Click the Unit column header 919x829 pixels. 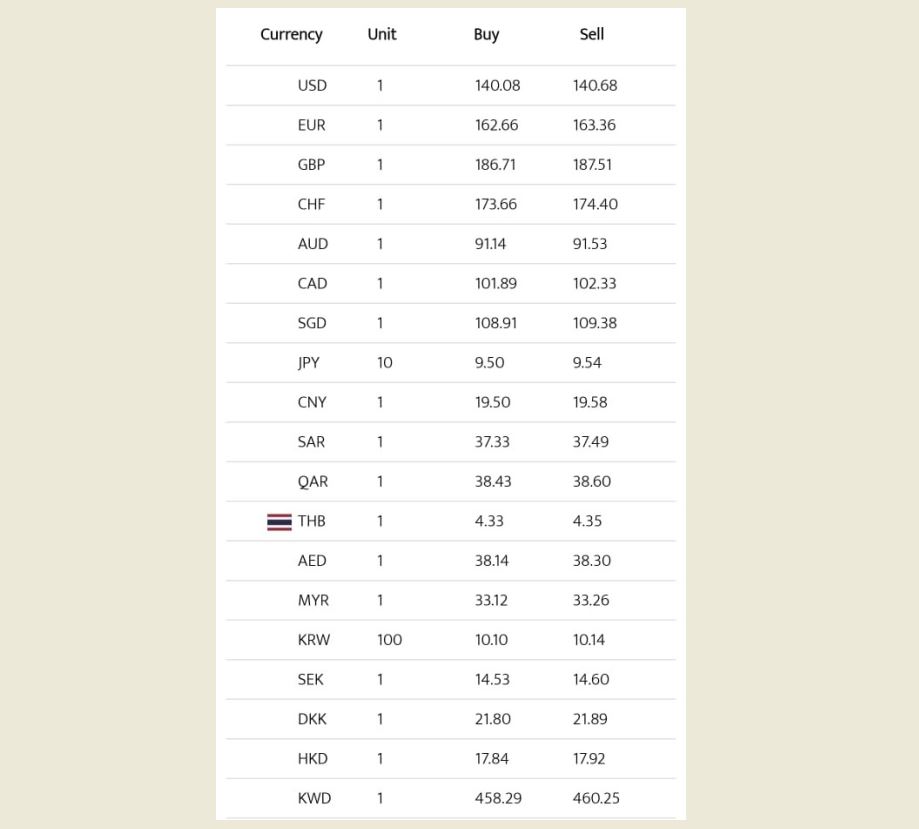[x=382, y=34]
